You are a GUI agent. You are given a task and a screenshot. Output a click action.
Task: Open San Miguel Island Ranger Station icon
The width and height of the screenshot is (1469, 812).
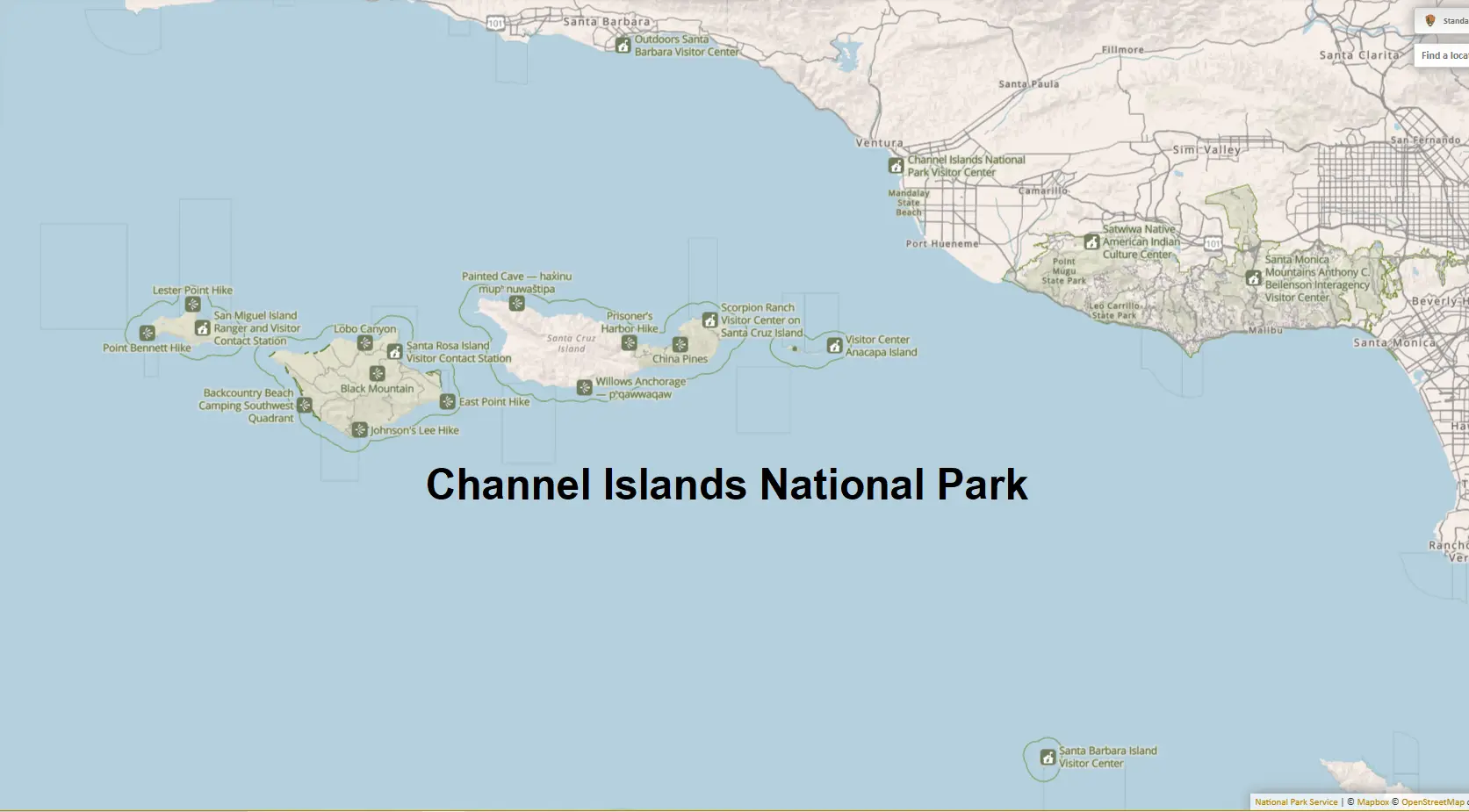click(203, 328)
